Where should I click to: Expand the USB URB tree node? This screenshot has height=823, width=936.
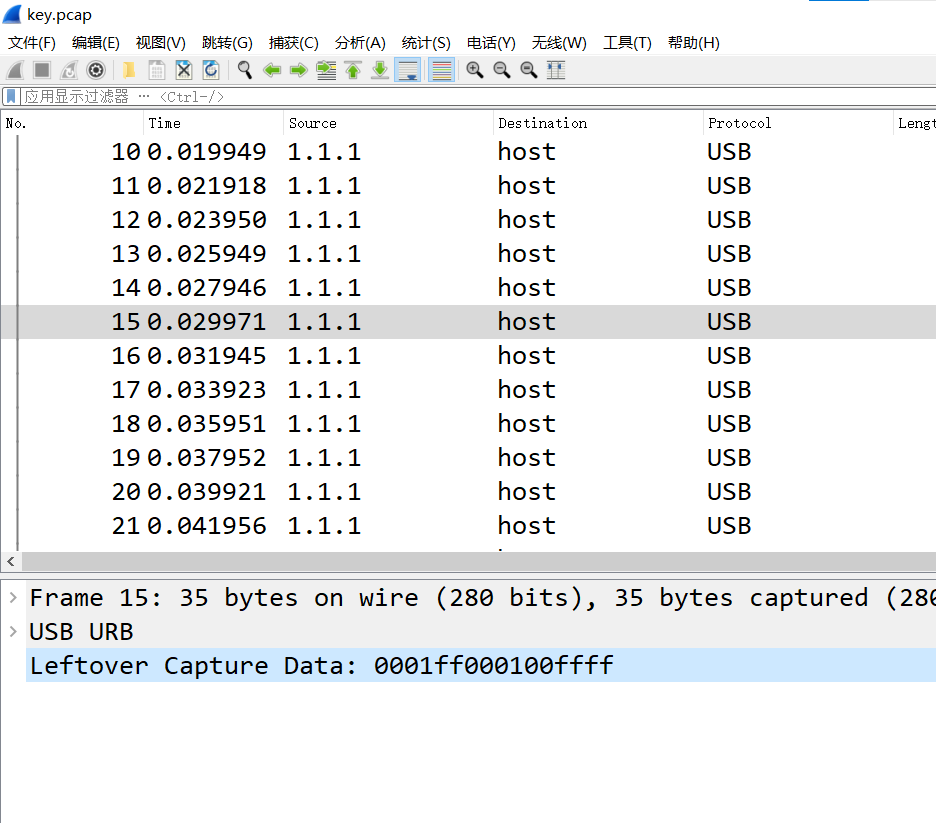click(13, 631)
